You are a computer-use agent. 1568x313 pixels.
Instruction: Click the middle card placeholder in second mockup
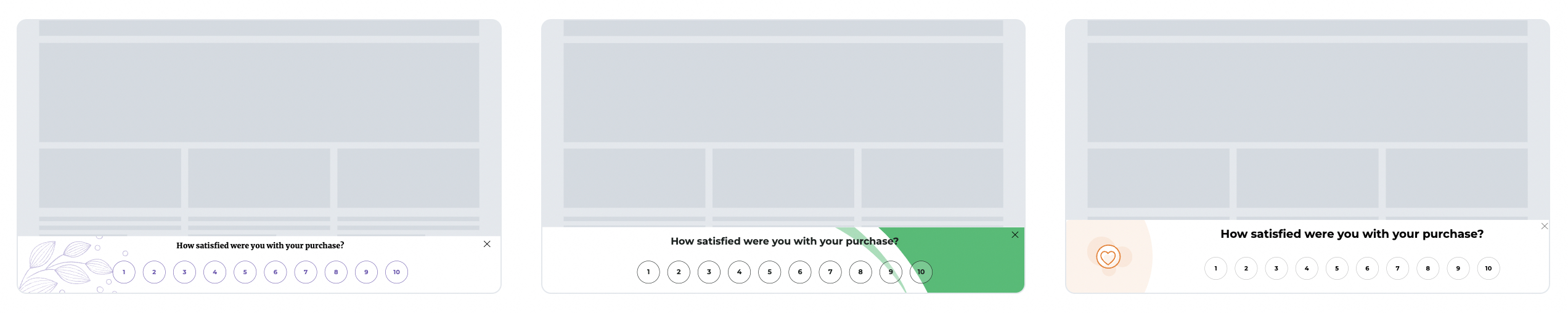tap(783, 178)
